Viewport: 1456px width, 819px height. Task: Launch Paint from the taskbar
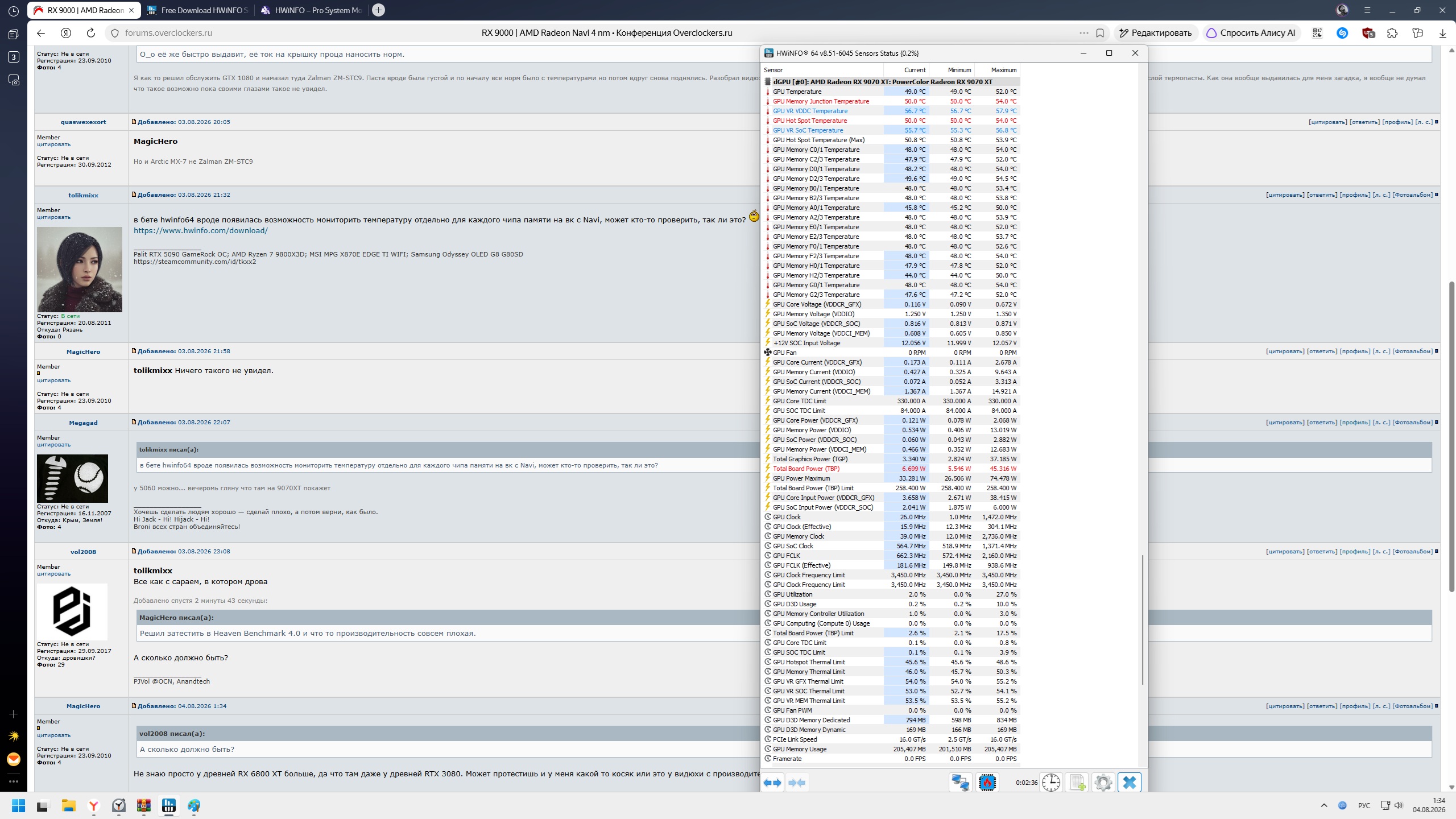pos(194,805)
